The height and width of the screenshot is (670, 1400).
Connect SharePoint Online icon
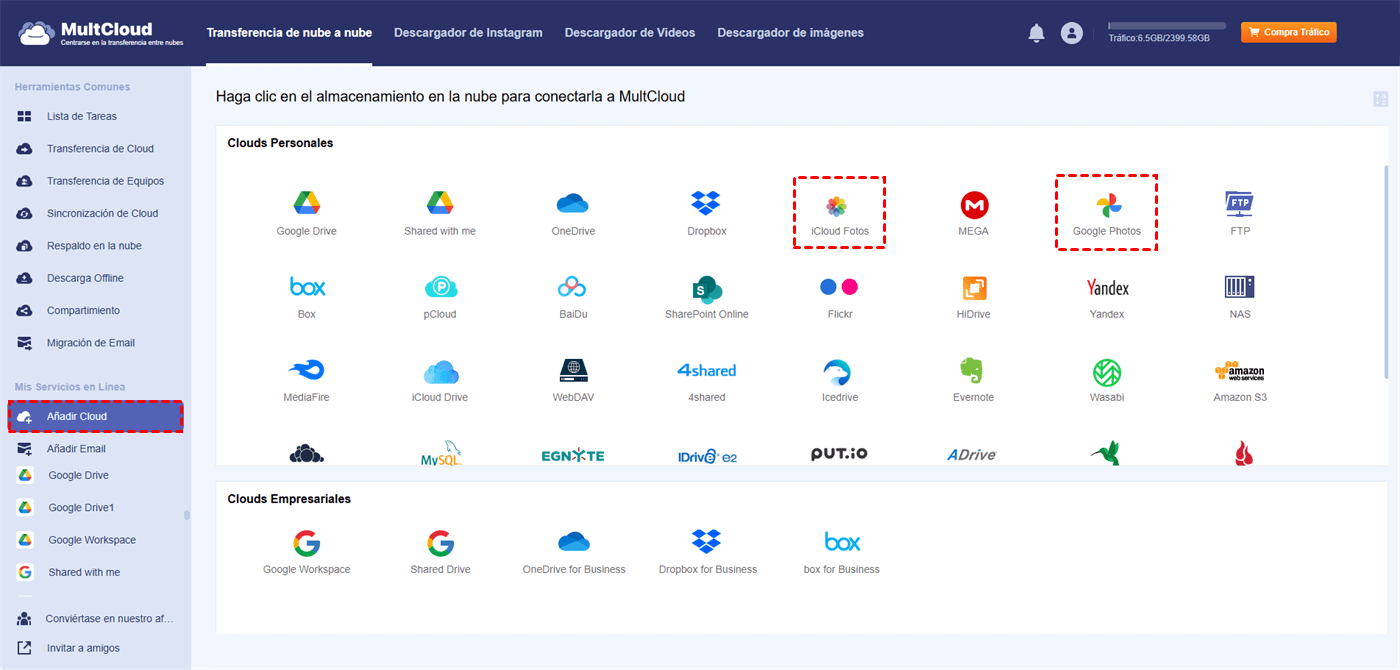[706, 288]
